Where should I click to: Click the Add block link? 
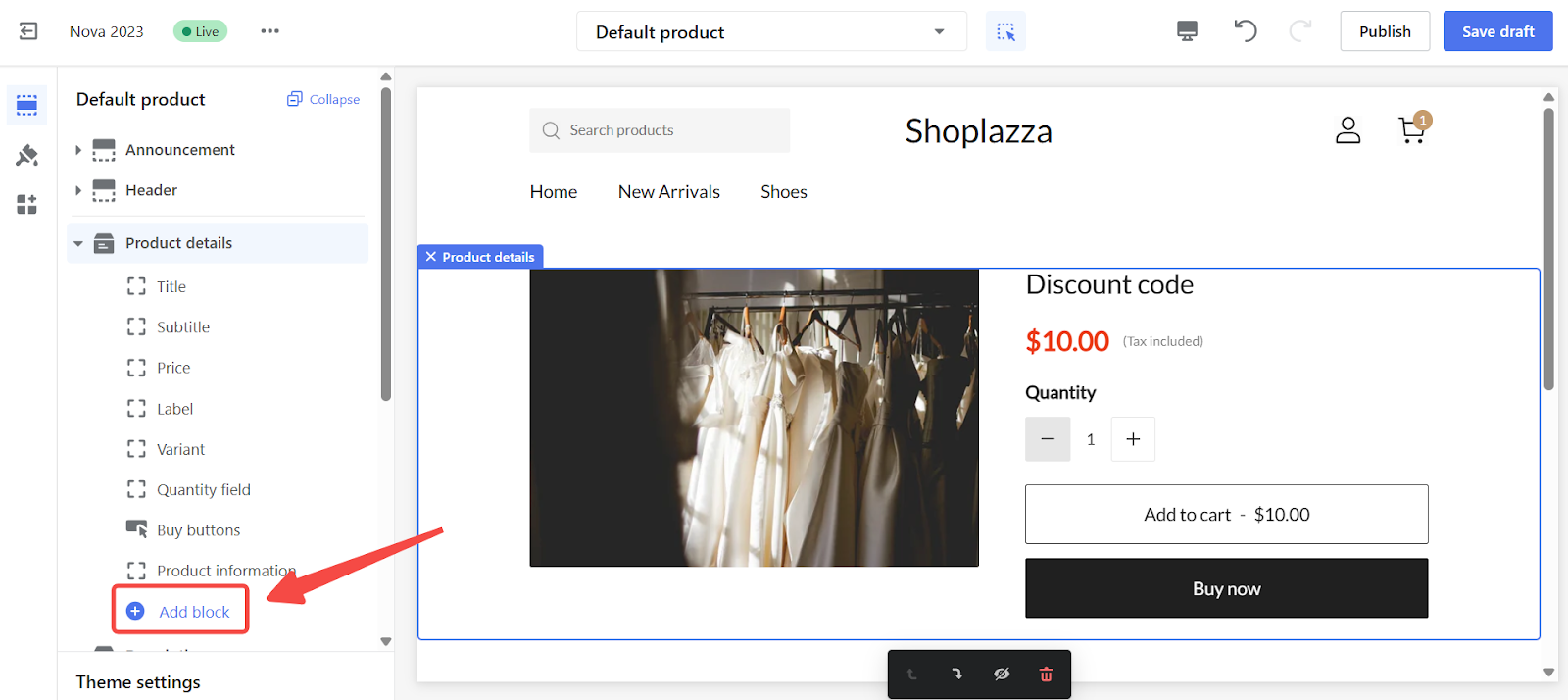194,612
